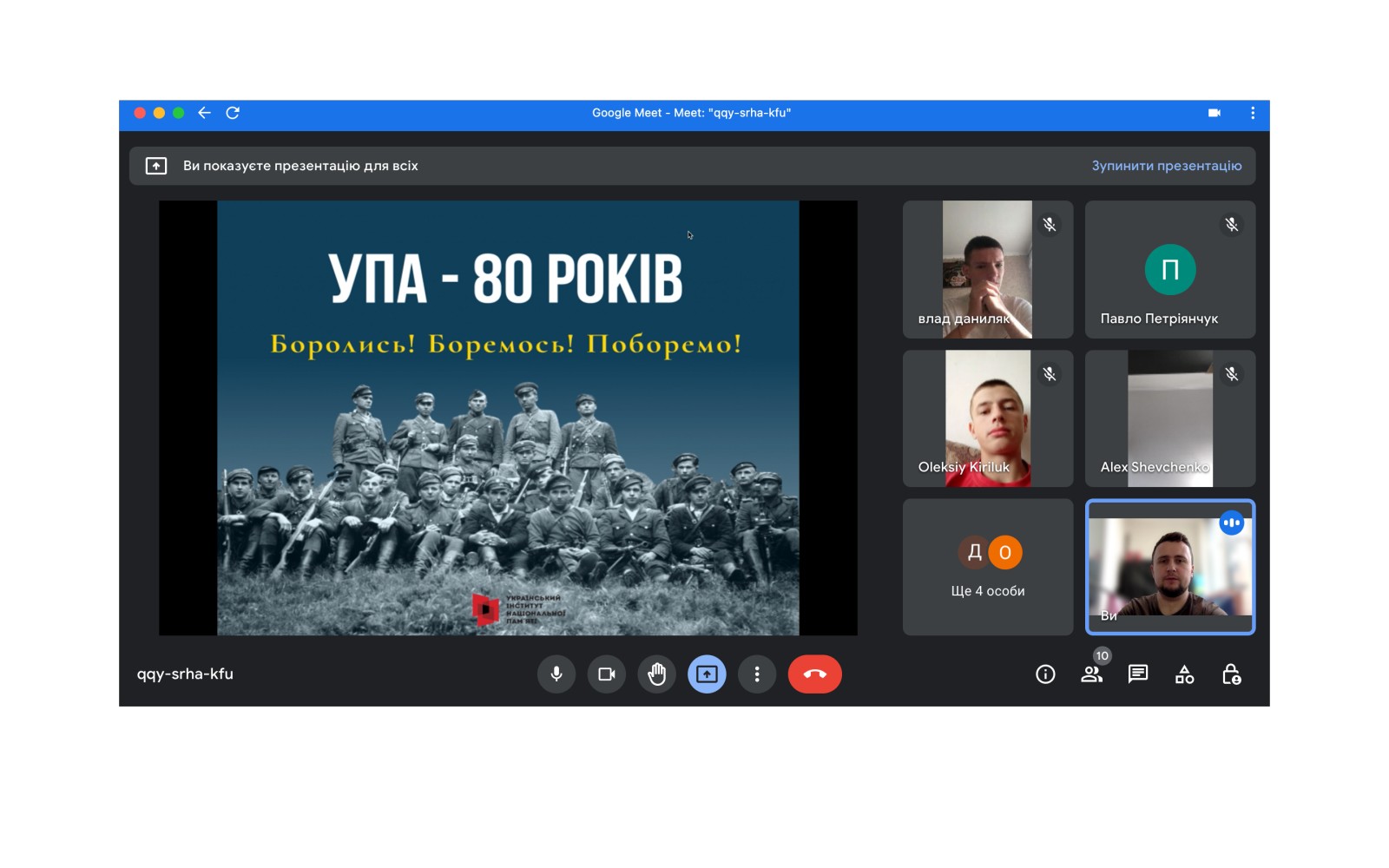Click the Д avatar in the overflow tile

pyautogui.click(x=974, y=552)
